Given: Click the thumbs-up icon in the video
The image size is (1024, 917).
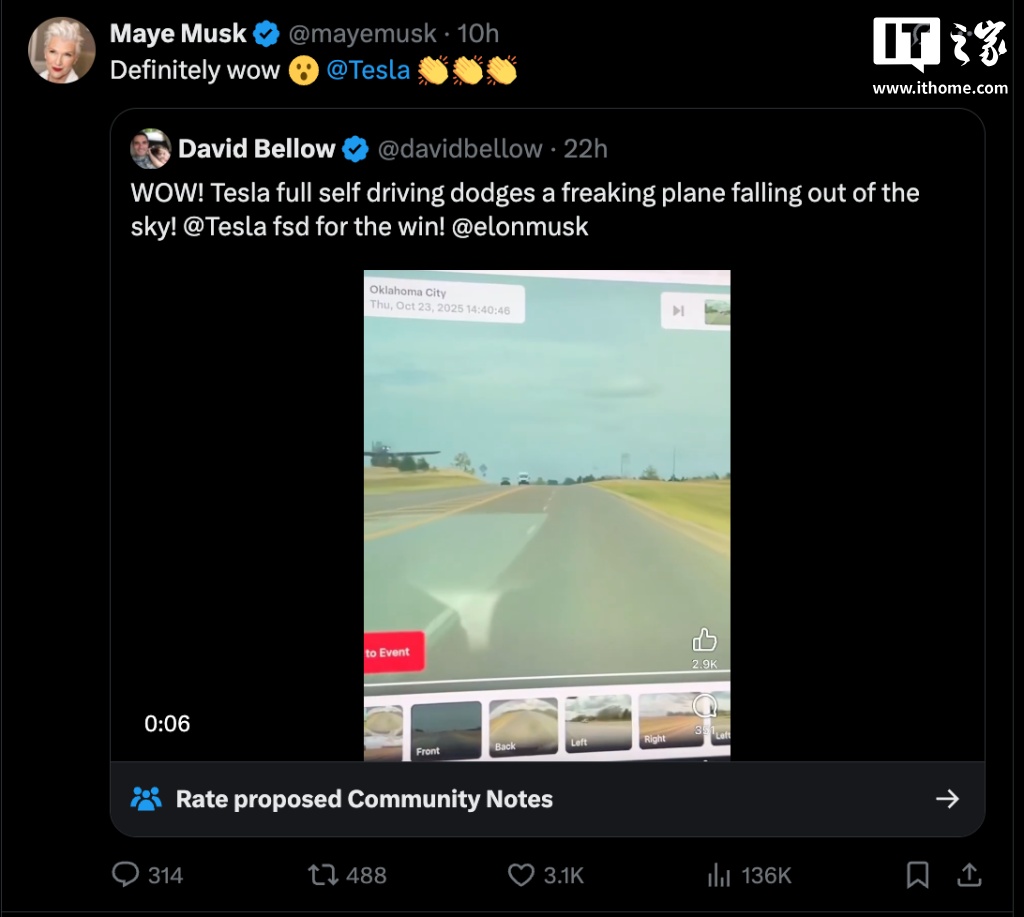Looking at the screenshot, I should point(705,640).
